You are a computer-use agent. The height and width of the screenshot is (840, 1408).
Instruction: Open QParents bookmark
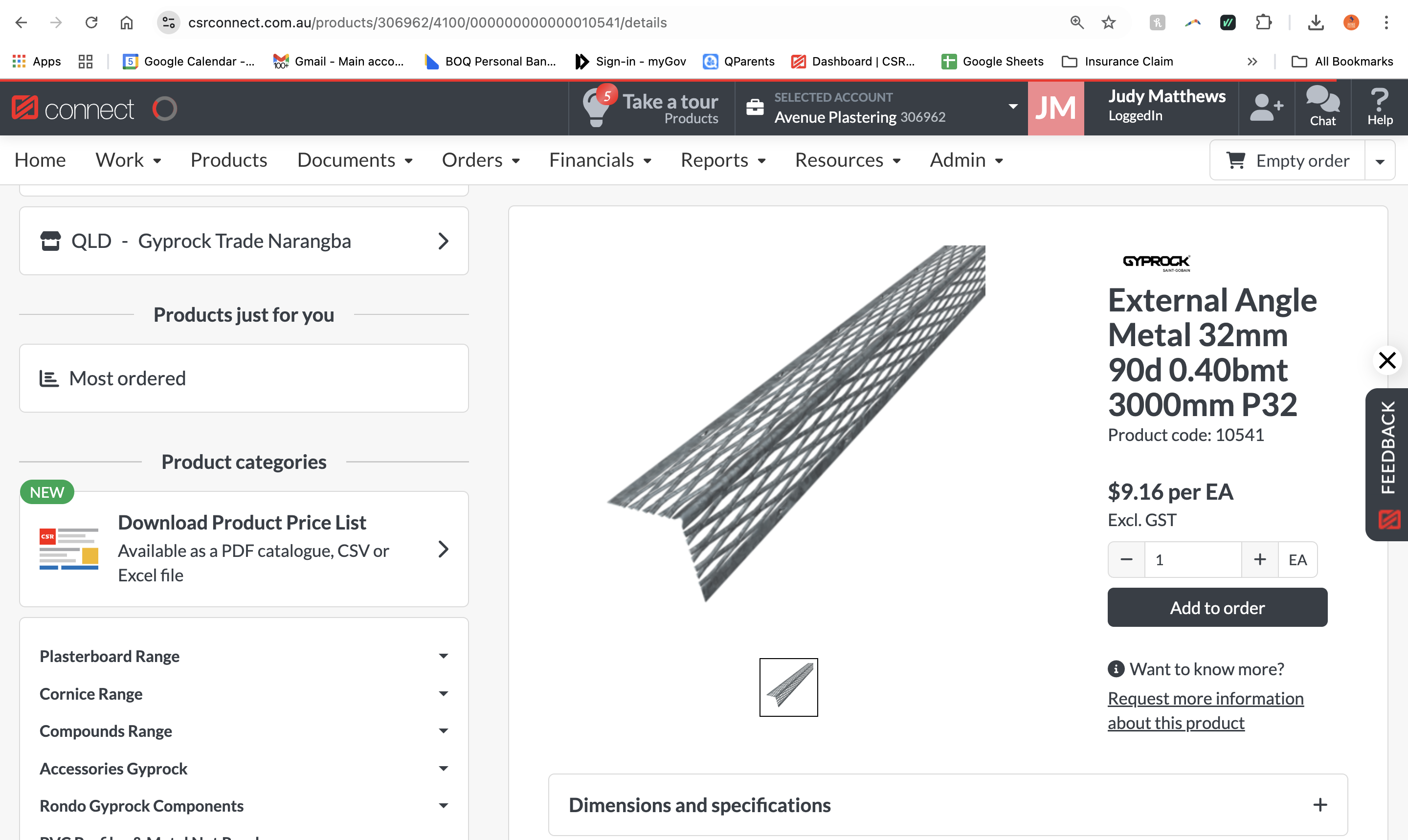739,61
